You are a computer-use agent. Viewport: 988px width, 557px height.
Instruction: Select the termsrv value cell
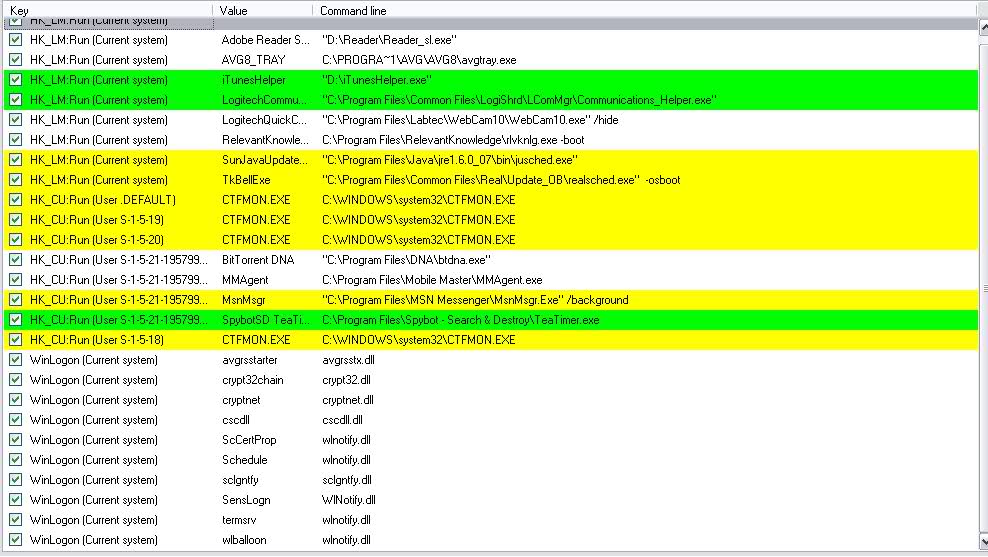(239, 520)
